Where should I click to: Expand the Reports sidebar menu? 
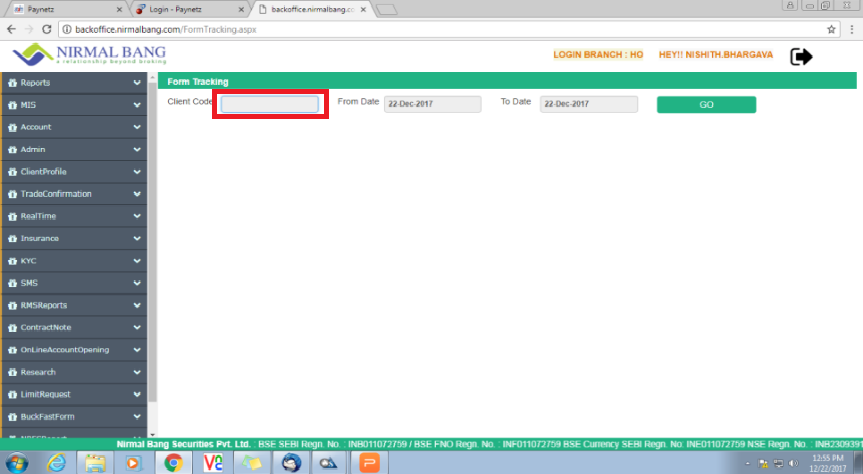[x=74, y=82]
